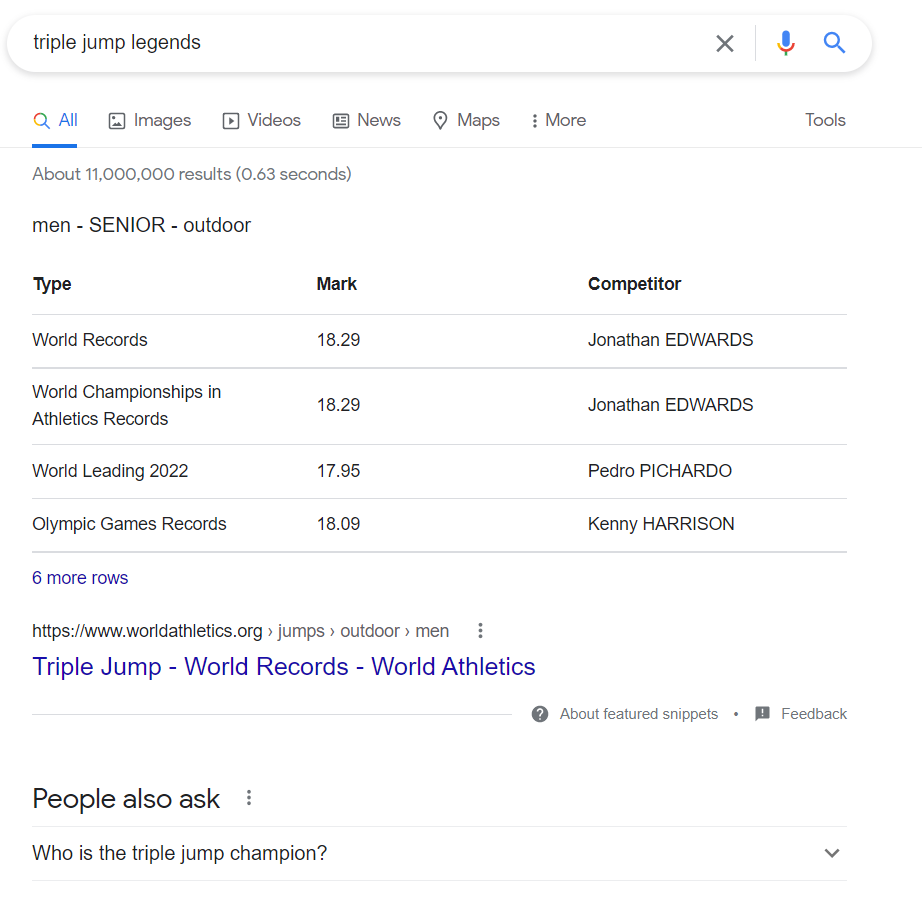
Task: Click 'World Championships in Athletics Records' cell
Action: pos(126,405)
